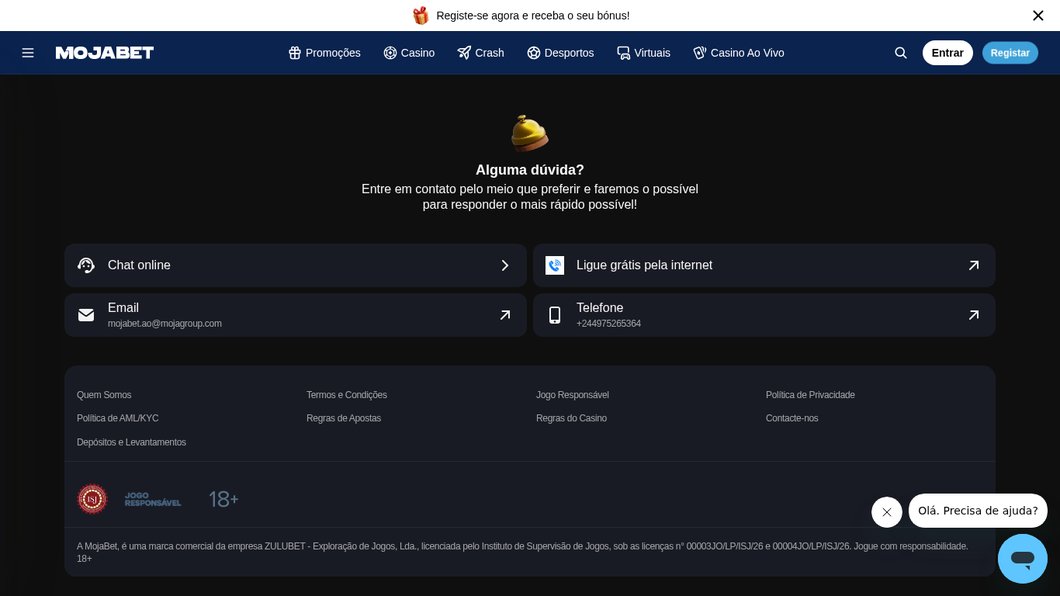The height and width of the screenshot is (596, 1060).
Task: Expand the Chat online chevron arrow
Action: pos(505,266)
